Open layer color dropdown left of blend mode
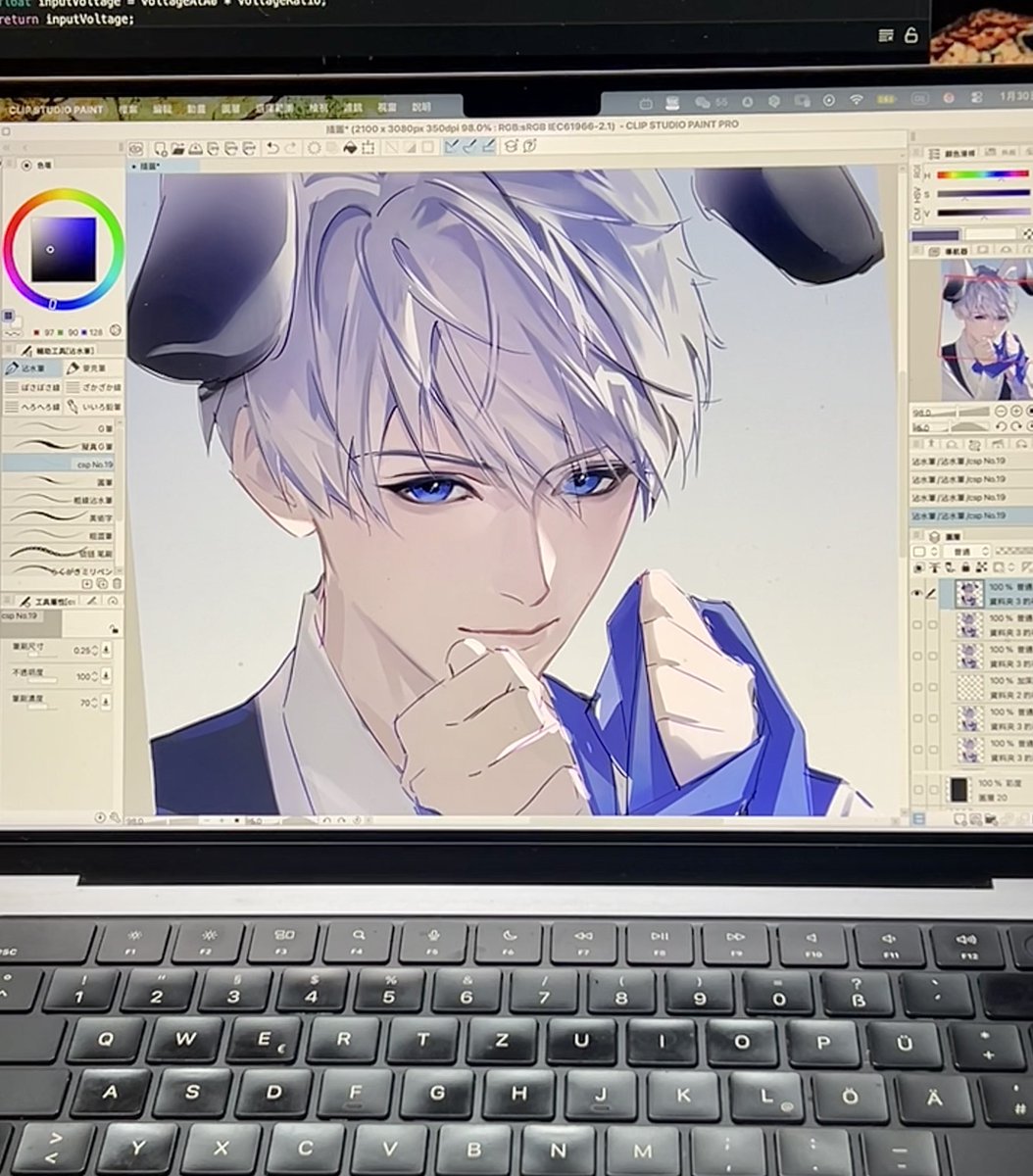This screenshot has height=1176, width=1033. pyautogui.click(x=925, y=552)
